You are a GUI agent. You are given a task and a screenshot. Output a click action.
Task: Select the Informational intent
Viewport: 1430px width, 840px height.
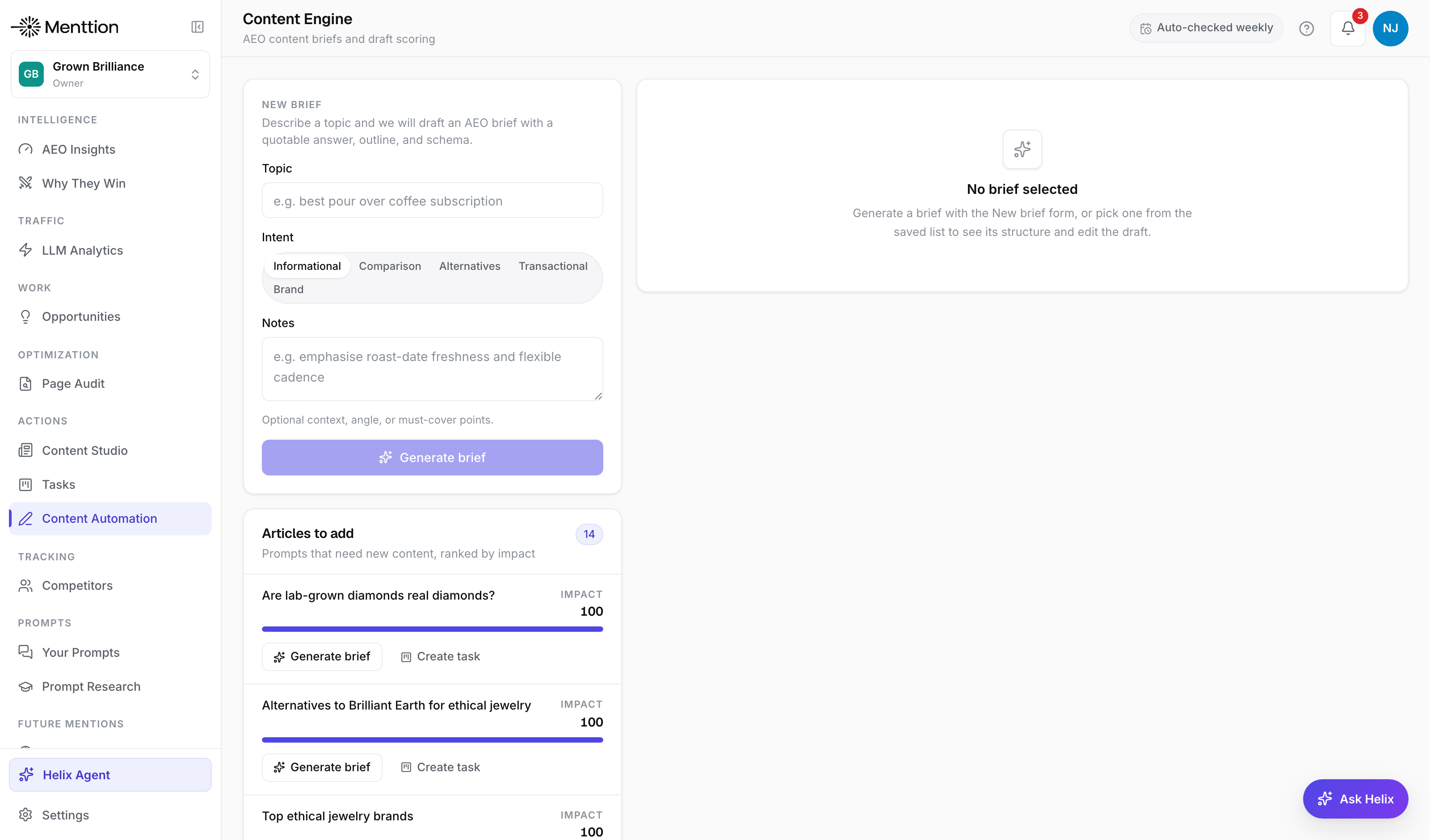click(x=307, y=266)
